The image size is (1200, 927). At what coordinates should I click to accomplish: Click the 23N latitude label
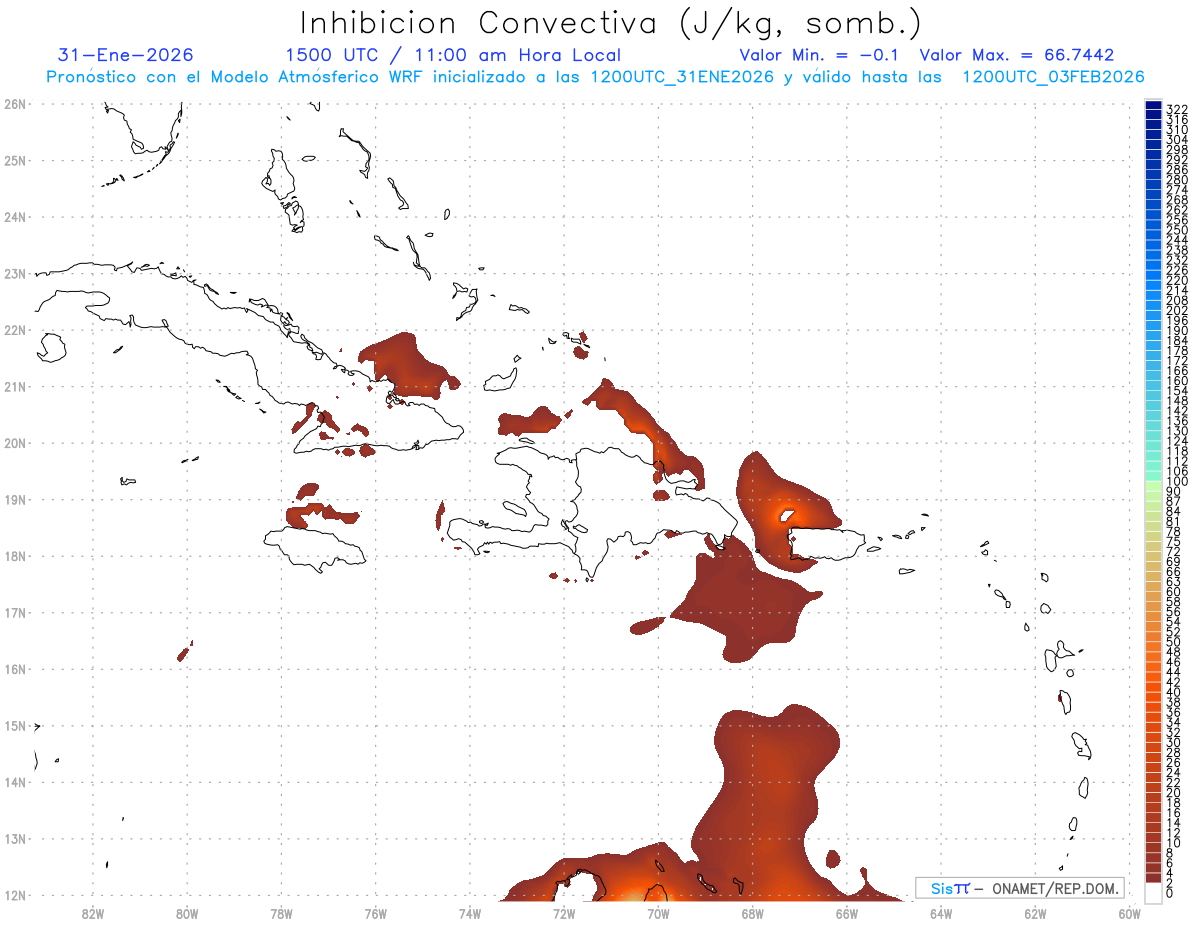[15, 273]
